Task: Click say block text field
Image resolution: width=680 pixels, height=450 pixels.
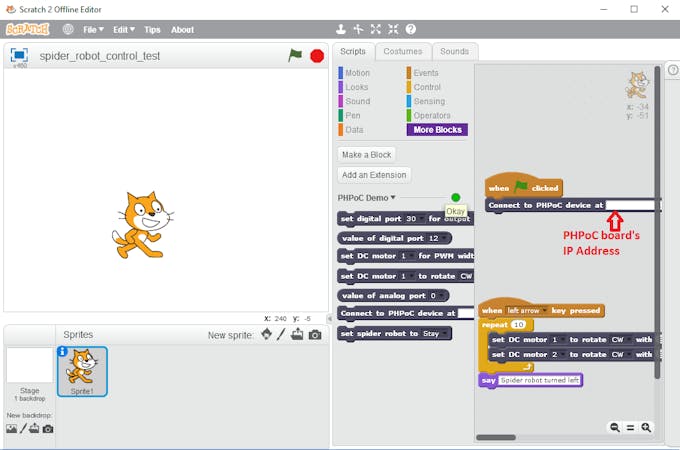Action: tap(539, 380)
